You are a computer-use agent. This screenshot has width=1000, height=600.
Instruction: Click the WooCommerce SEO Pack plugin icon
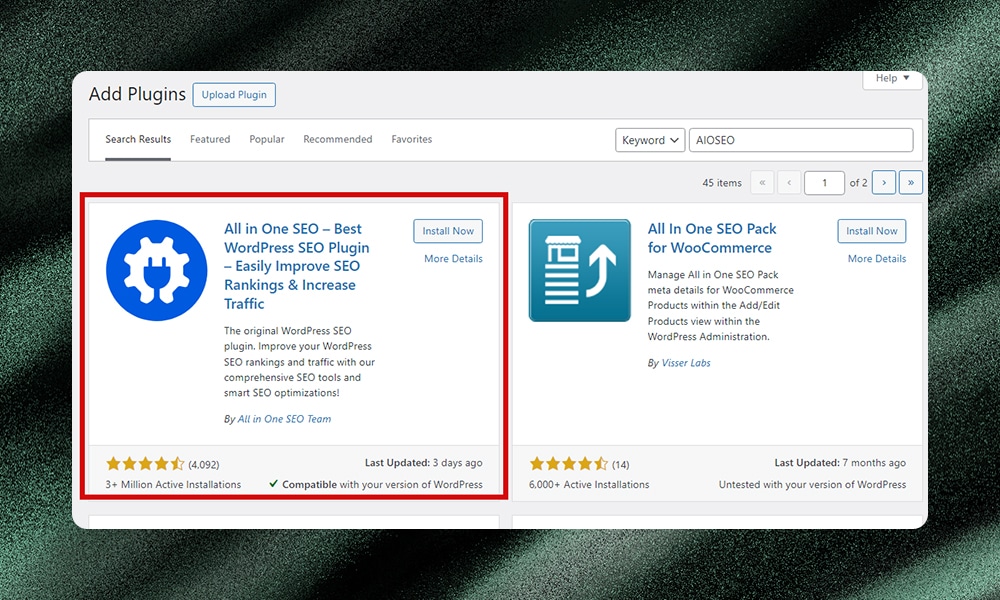(x=579, y=270)
